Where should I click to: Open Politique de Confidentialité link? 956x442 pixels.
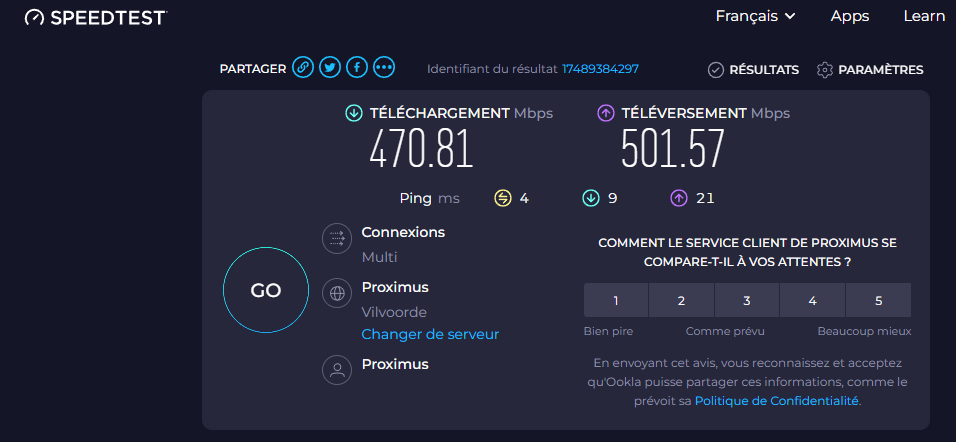[776, 401]
